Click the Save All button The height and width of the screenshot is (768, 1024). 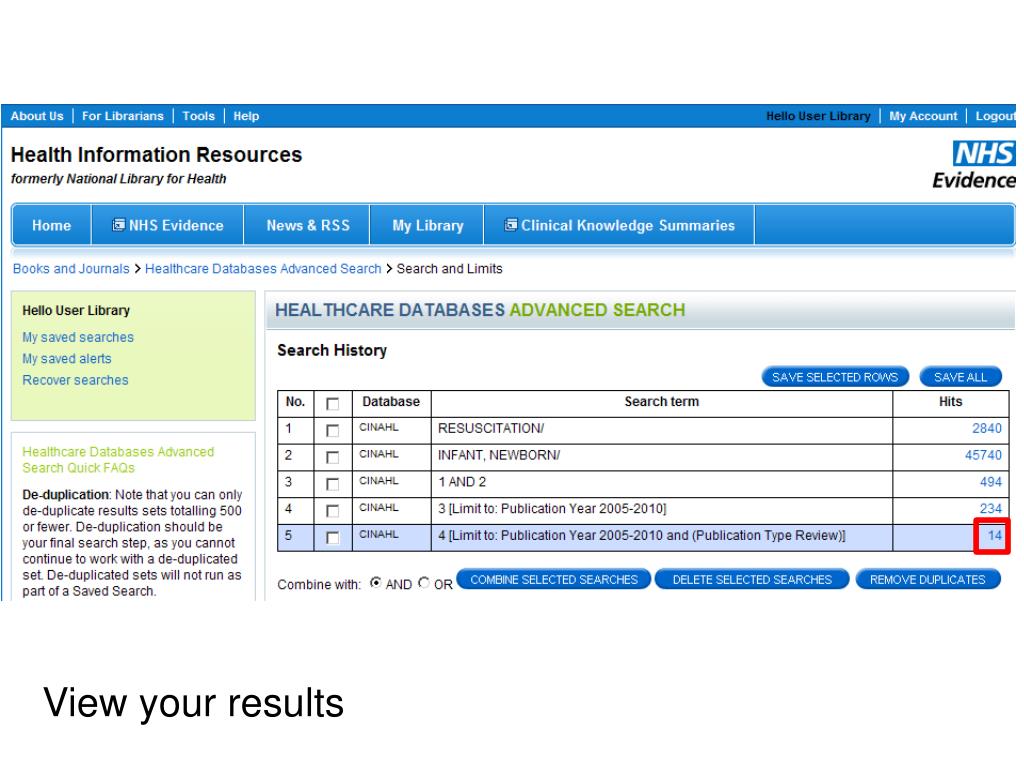tap(961, 377)
